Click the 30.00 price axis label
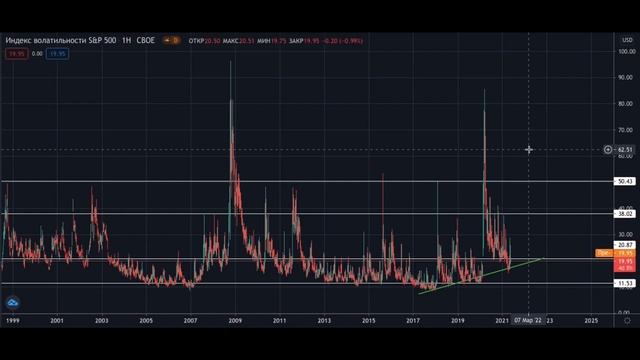 627,234
